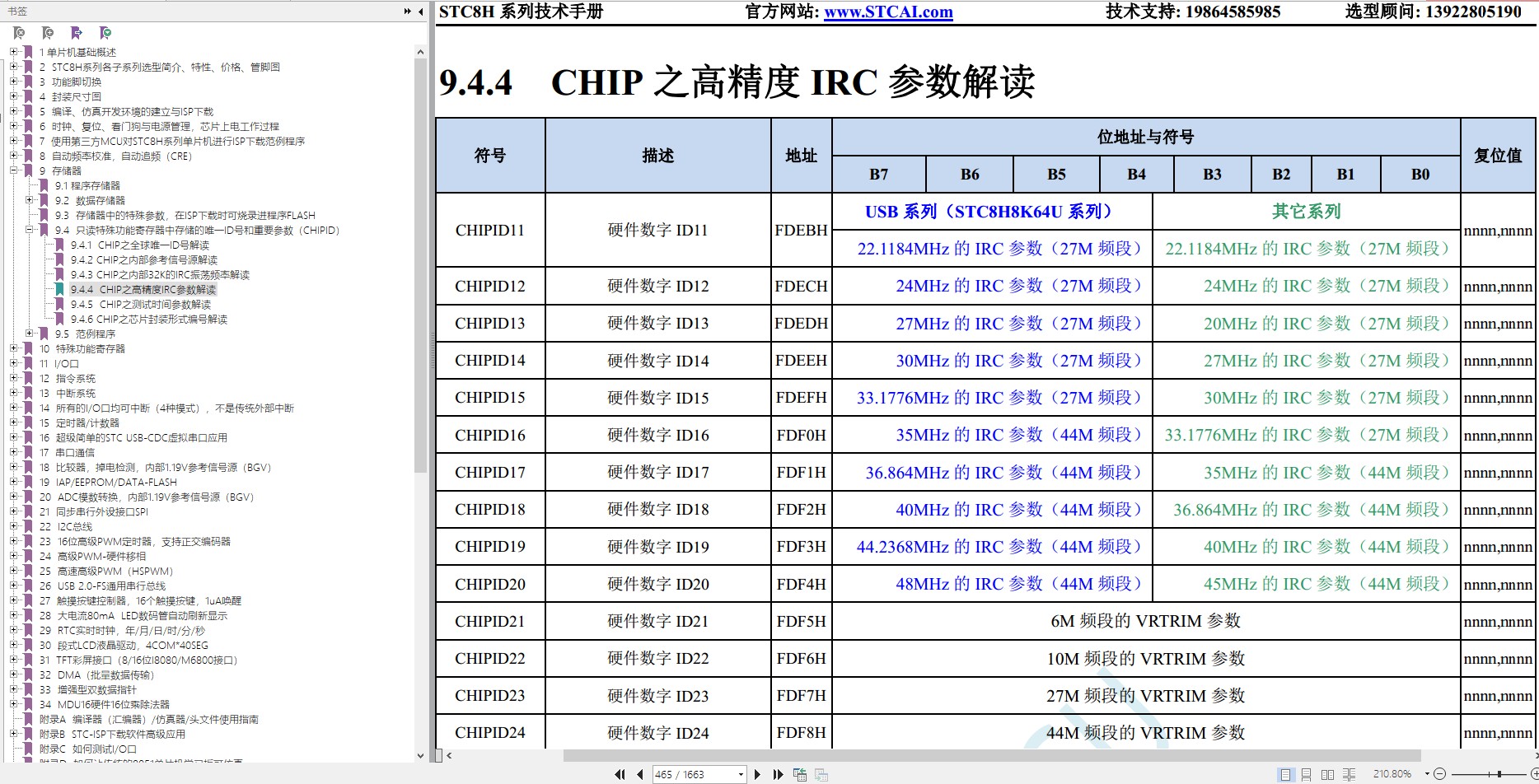Open bookmark 11 I/O口
Viewport: 1539px width, 784px height.
tap(58, 363)
